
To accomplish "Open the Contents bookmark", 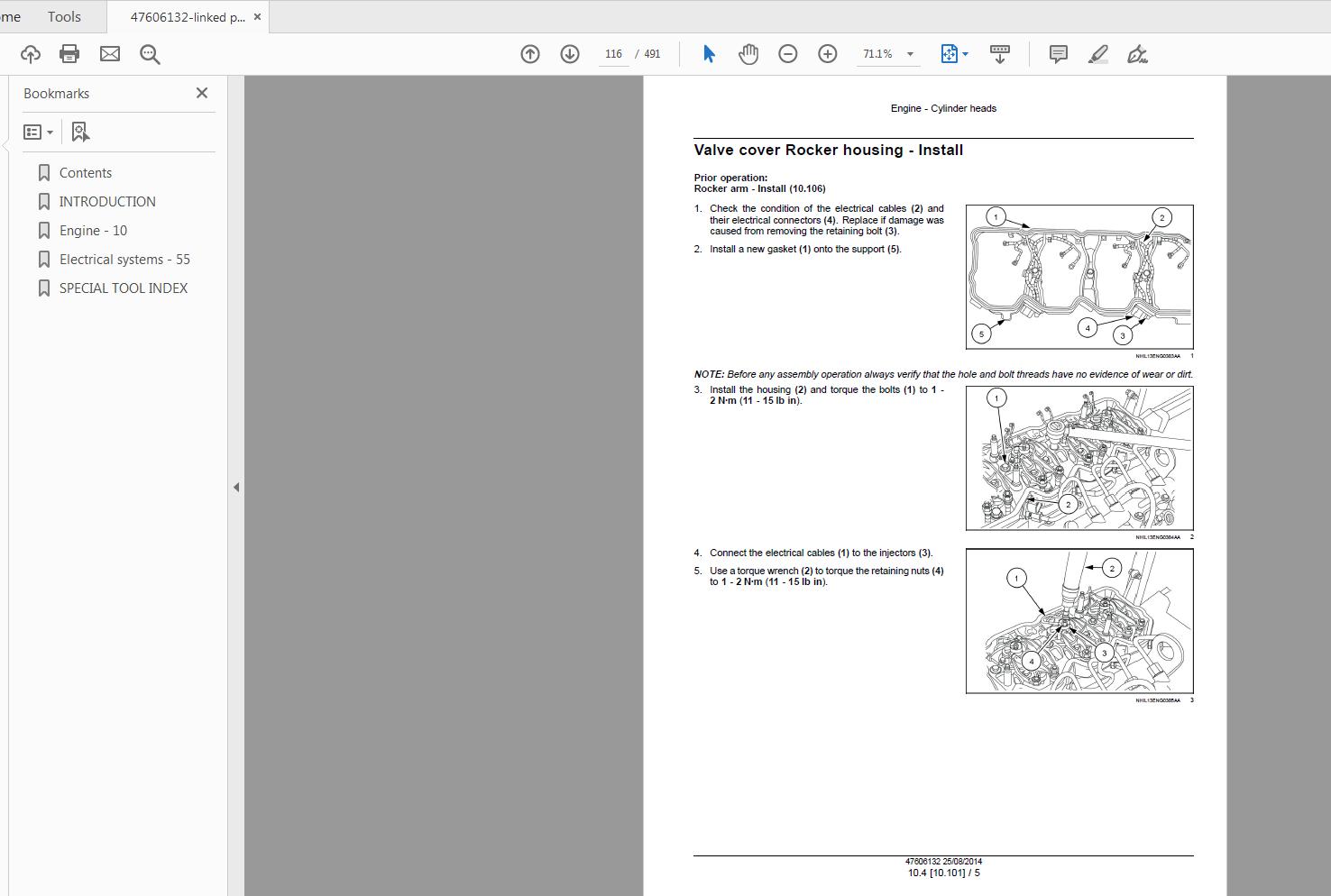I will click(x=86, y=173).
